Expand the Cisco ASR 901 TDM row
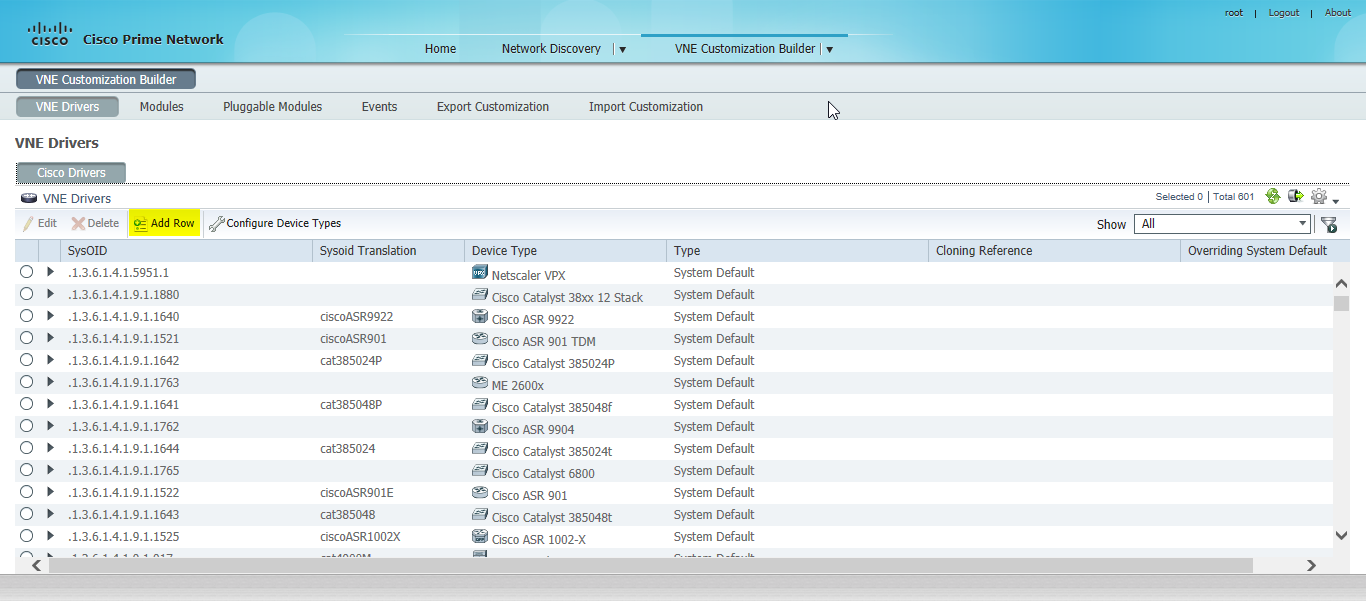The width and height of the screenshot is (1366, 601). click(49, 338)
